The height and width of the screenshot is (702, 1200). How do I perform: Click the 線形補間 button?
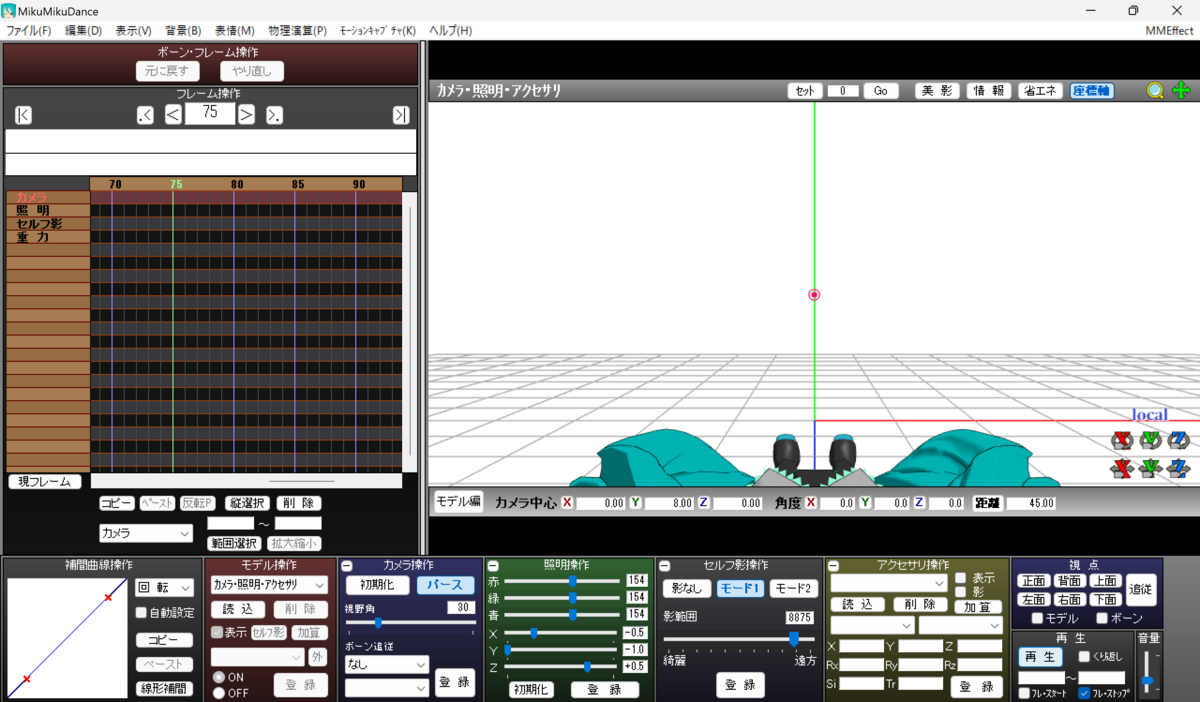click(x=164, y=688)
